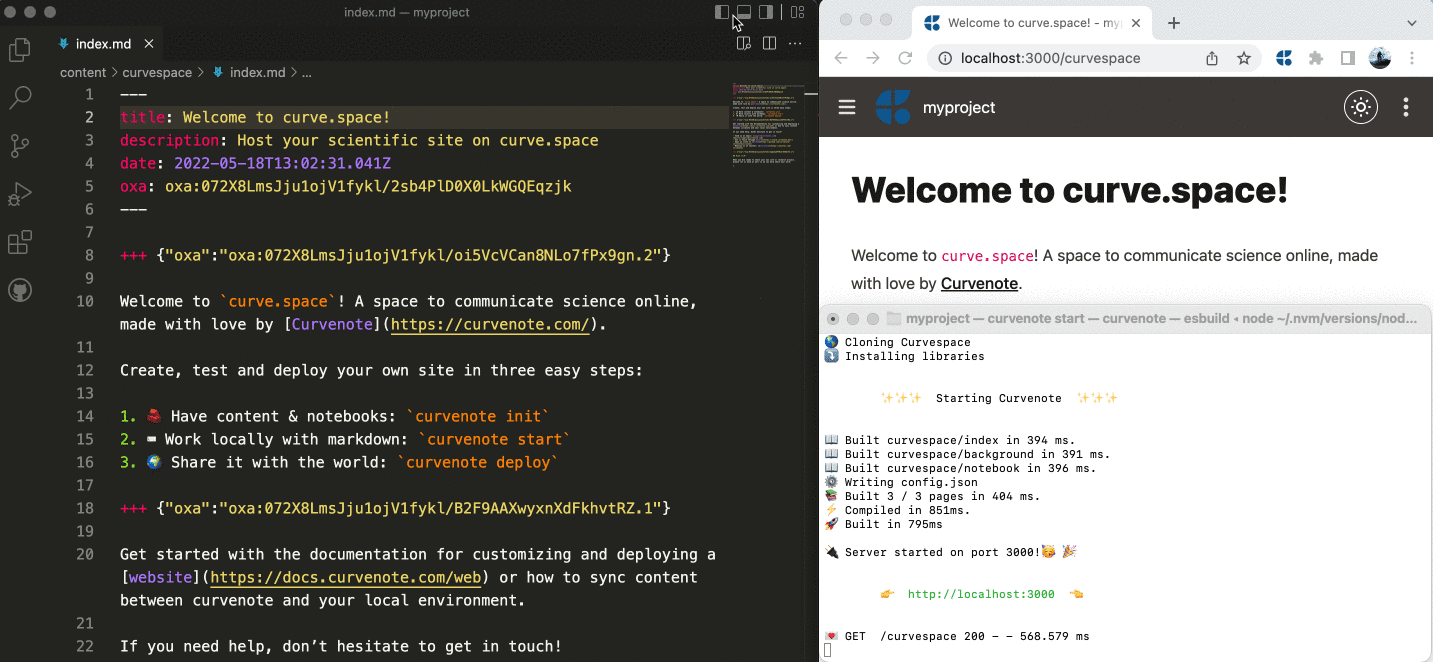Click the http://localhost:3000 link in terminal
This screenshot has width=1433, height=662.
981,594
